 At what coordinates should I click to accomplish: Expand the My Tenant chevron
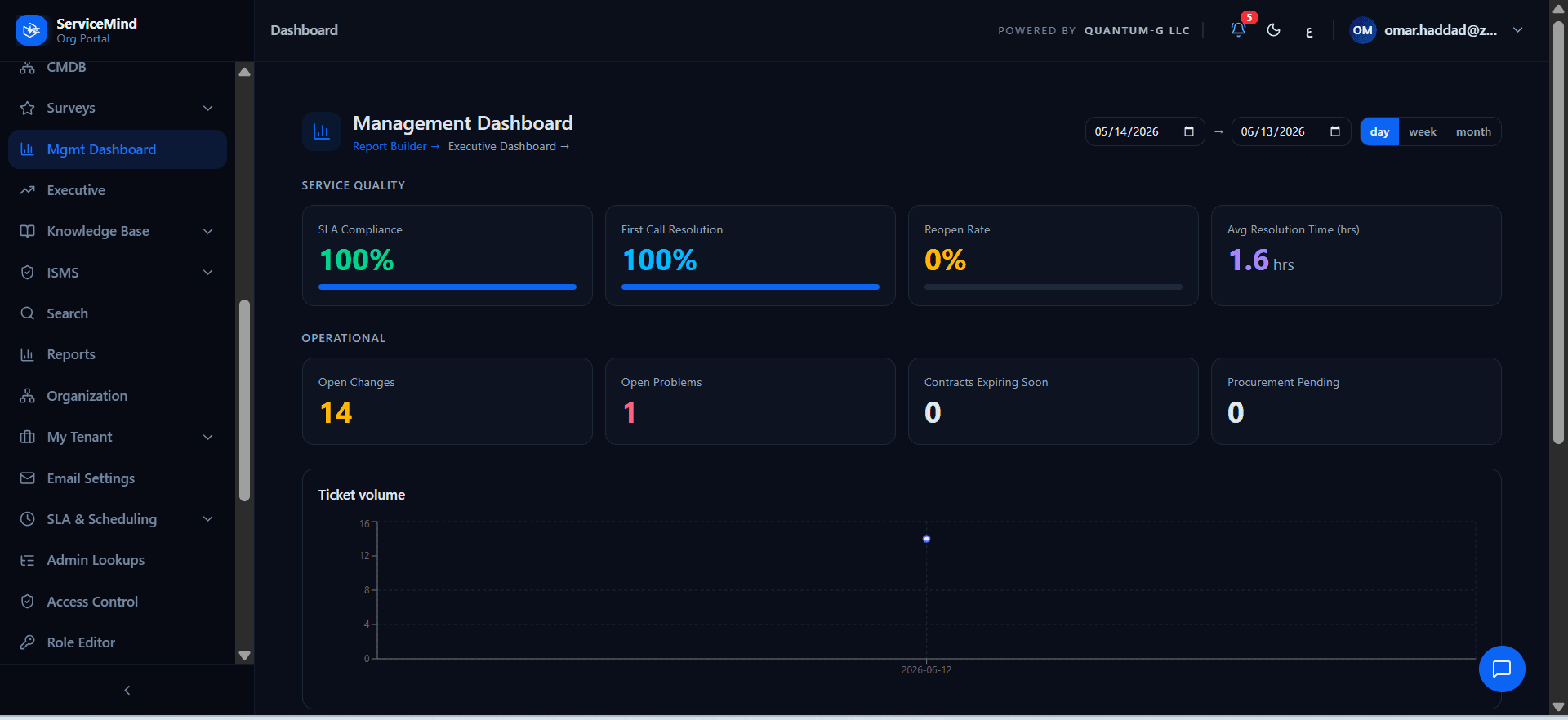tap(208, 437)
